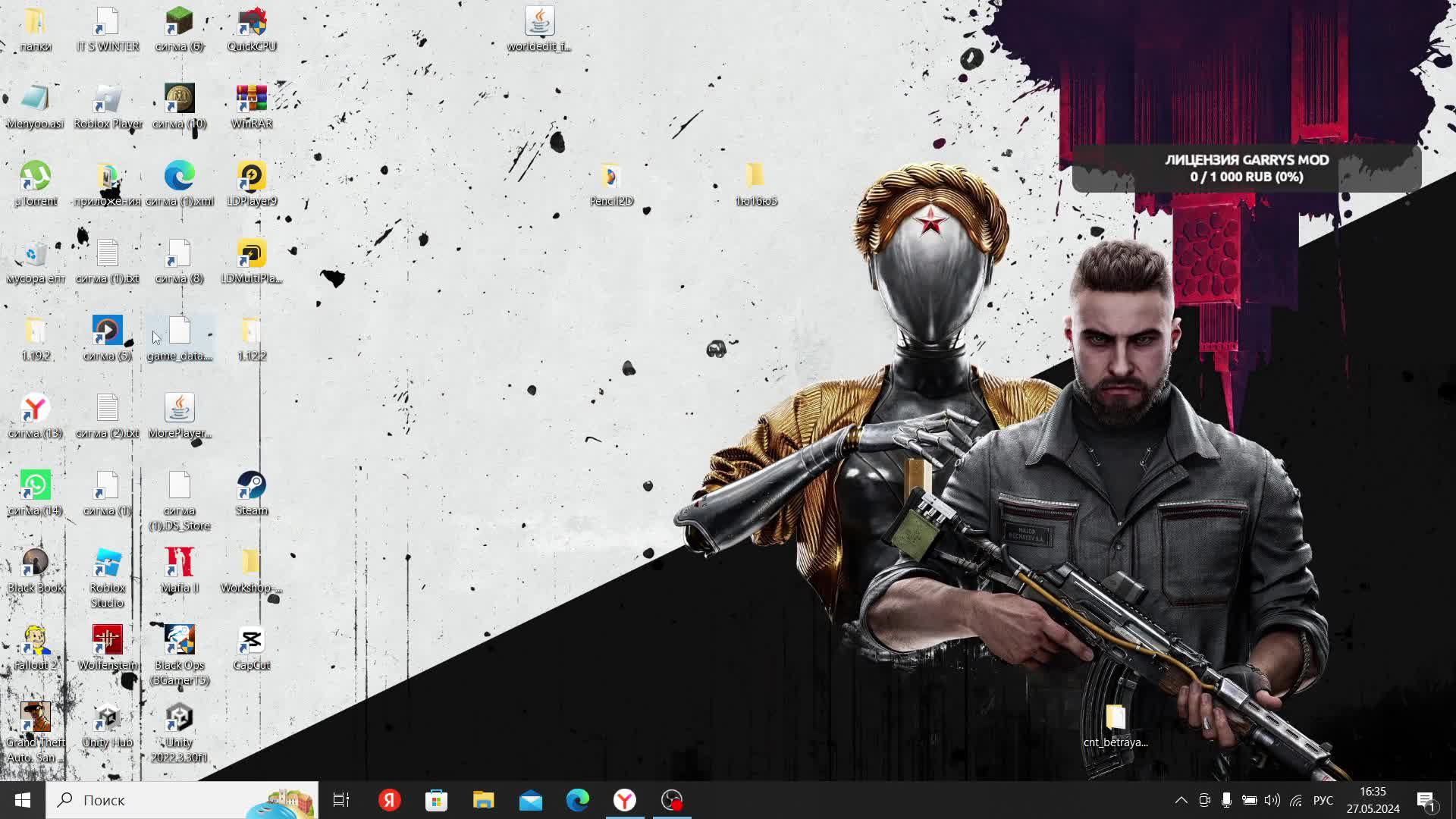Select the LDMultiPlayer desktop shortcut
Image resolution: width=1456 pixels, height=819 pixels.
coord(252,262)
